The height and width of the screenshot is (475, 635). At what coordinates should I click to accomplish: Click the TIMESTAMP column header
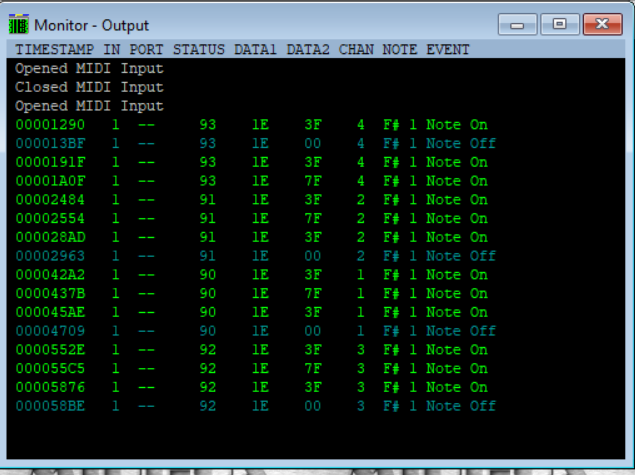click(54, 49)
